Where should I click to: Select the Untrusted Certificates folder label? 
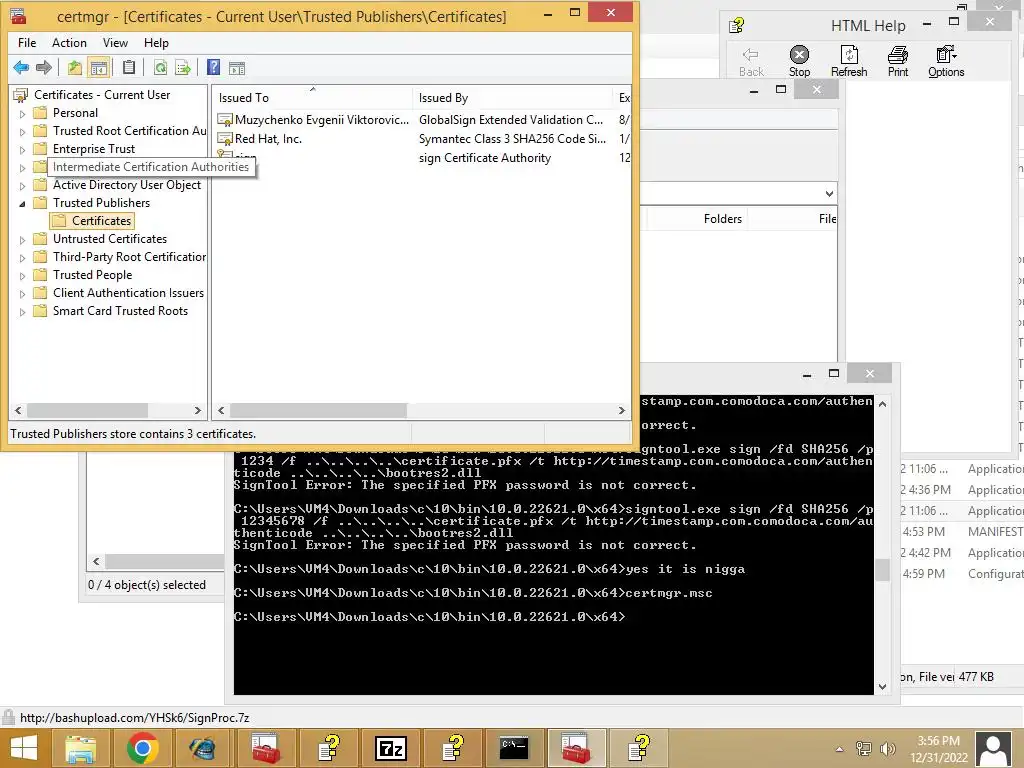click(x=110, y=239)
